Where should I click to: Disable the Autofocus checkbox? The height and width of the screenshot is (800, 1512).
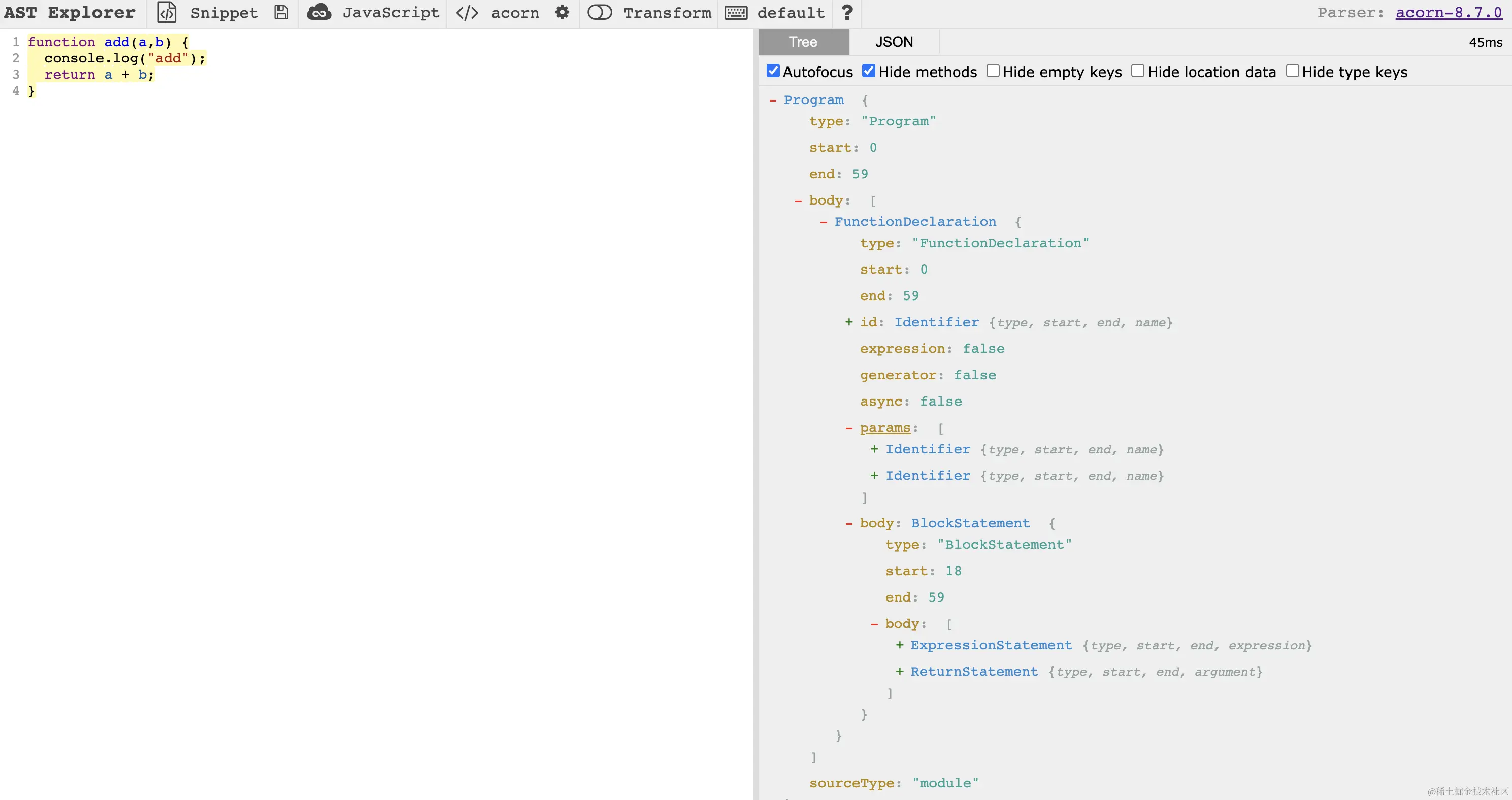tap(773, 72)
